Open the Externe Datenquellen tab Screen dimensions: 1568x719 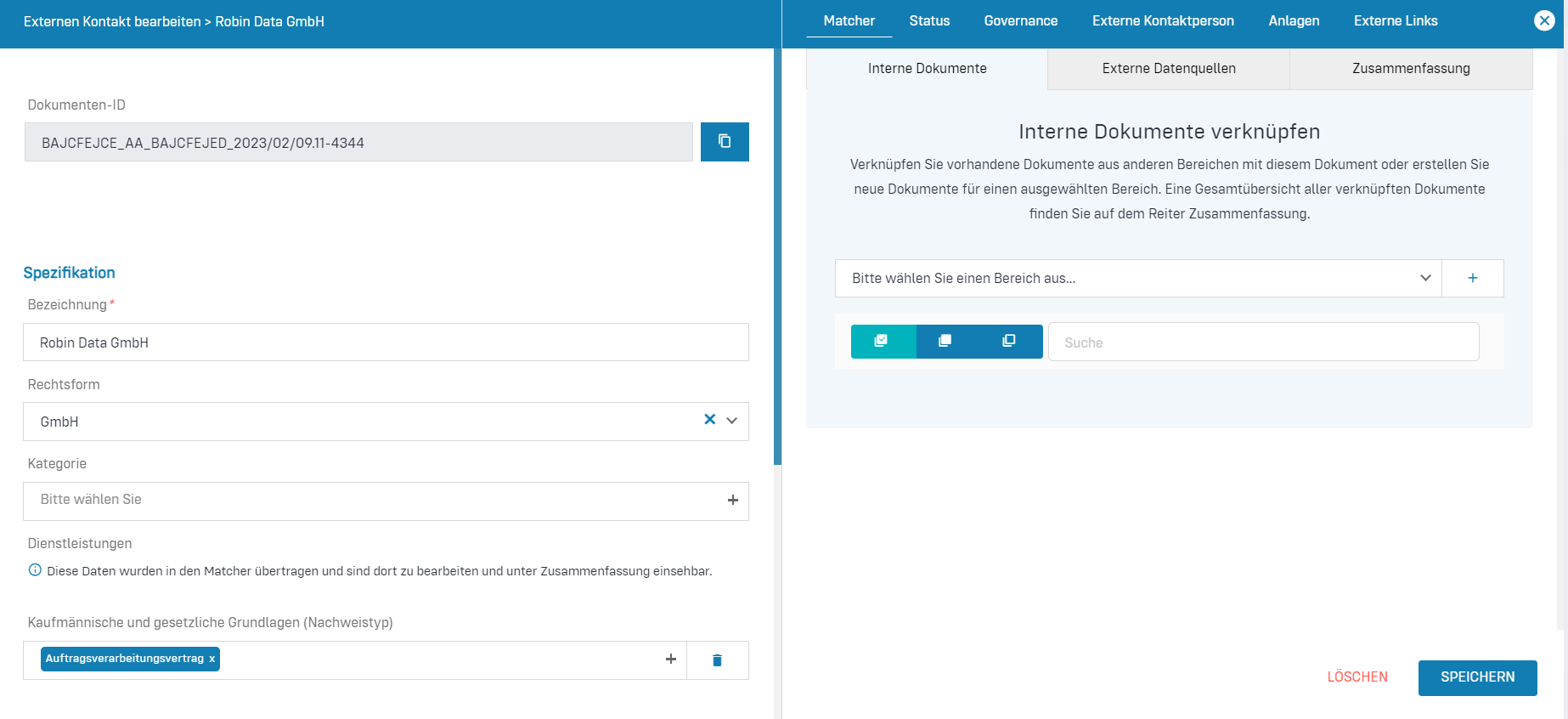[x=1168, y=69]
